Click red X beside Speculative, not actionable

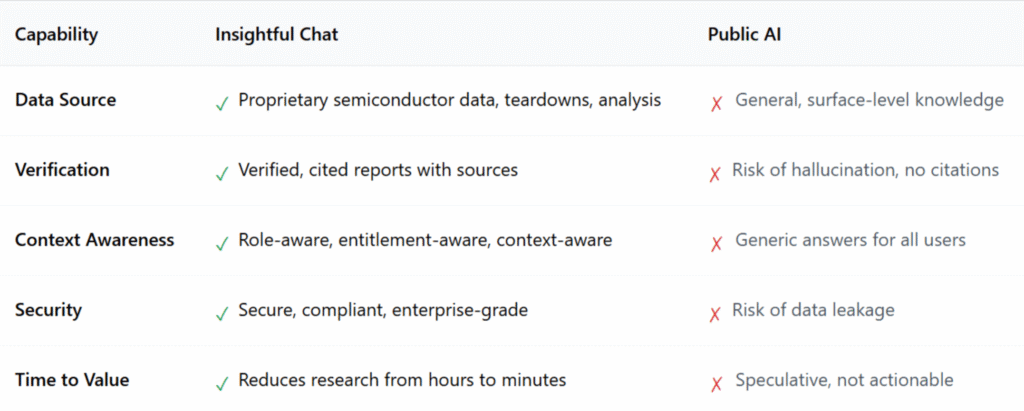coord(715,383)
